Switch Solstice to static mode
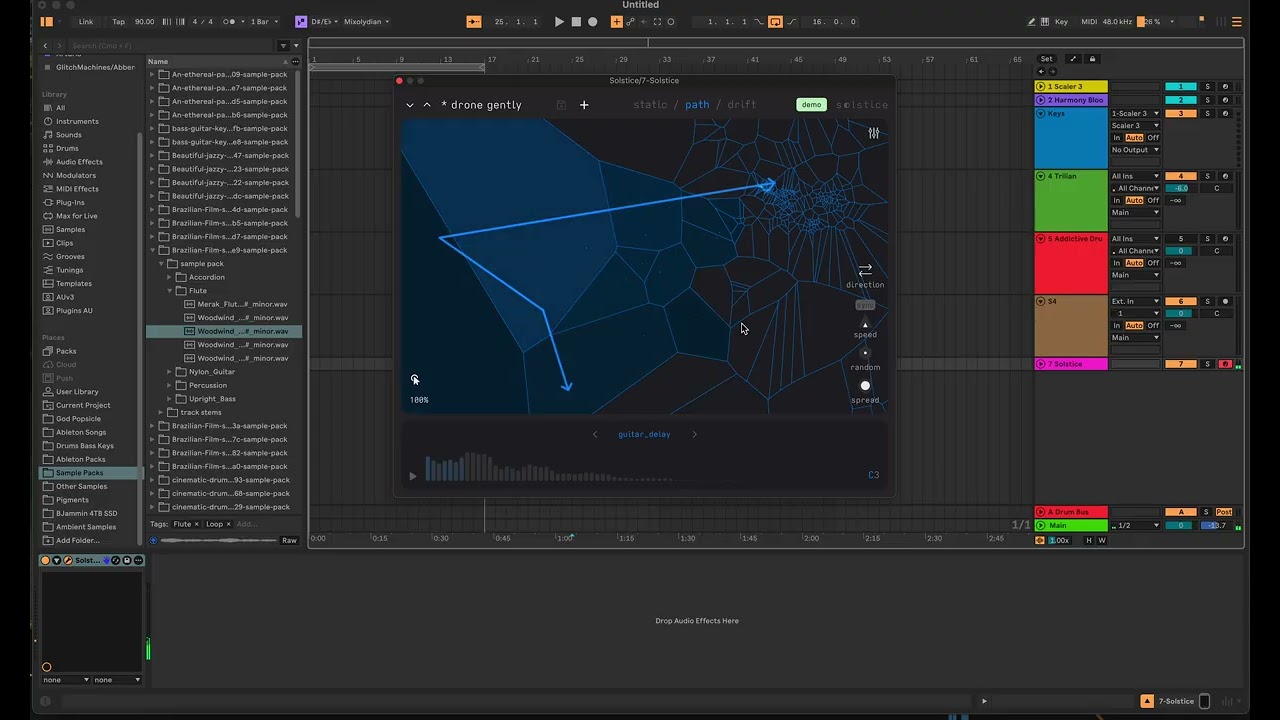 (650, 105)
